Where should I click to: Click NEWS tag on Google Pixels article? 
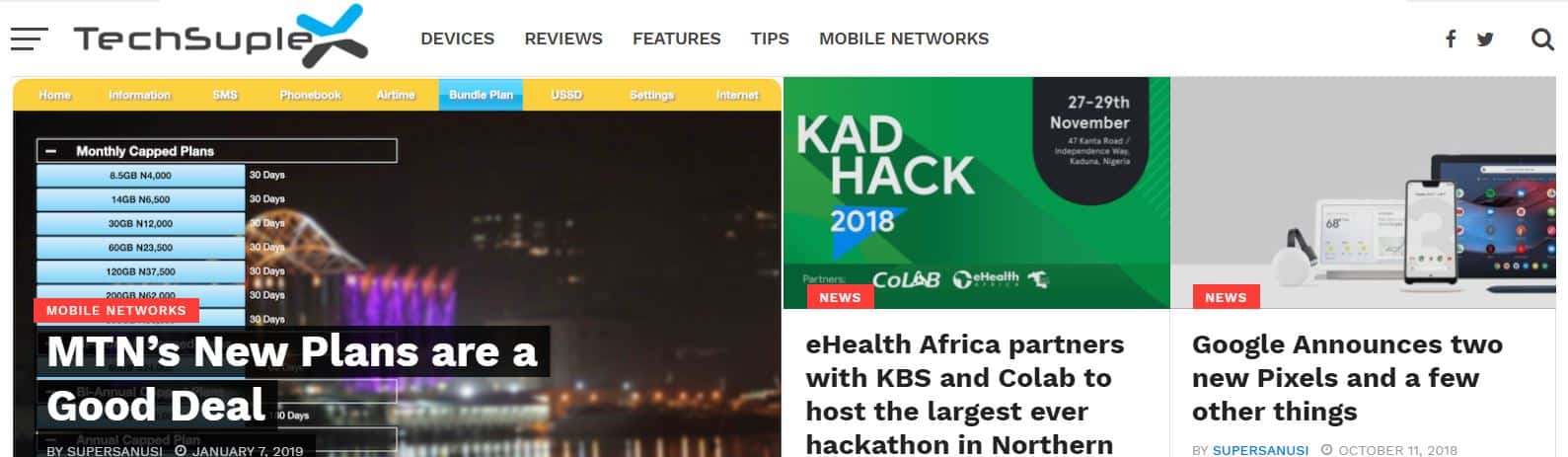(1226, 297)
